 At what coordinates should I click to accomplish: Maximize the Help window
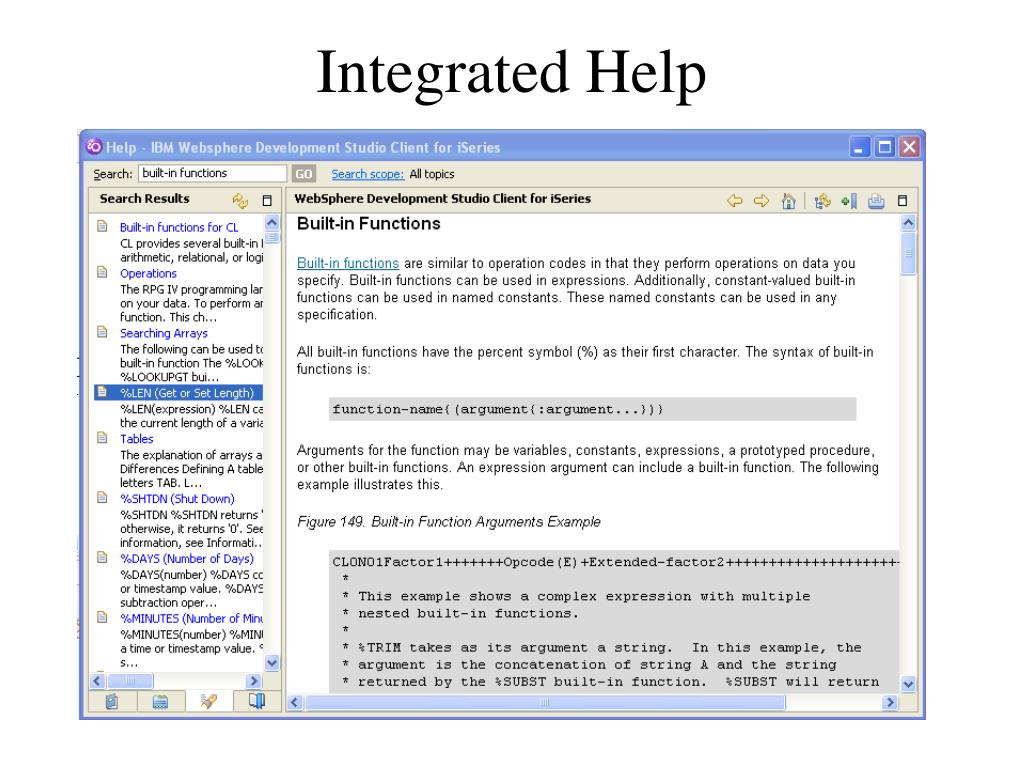pos(884,147)
